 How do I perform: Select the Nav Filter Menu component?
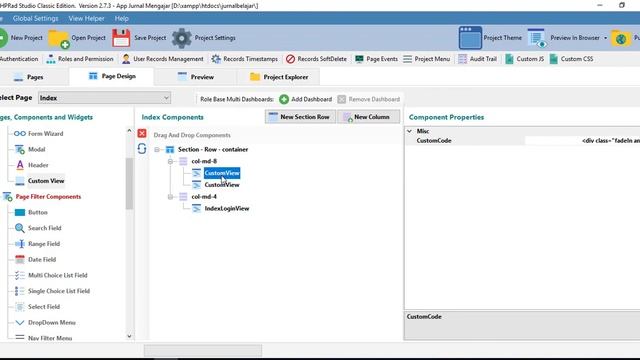50,338
